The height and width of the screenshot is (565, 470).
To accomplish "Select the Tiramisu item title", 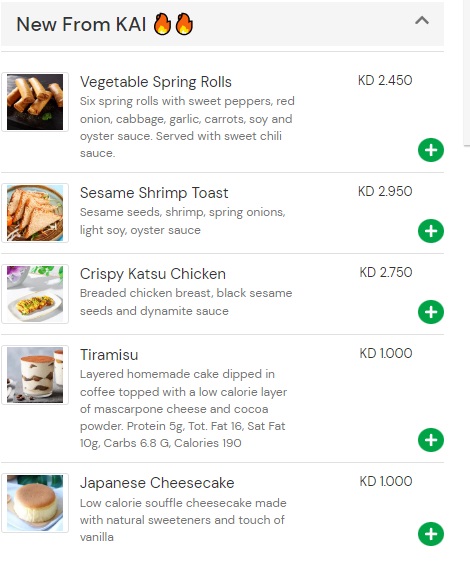I will click(109, 355).
